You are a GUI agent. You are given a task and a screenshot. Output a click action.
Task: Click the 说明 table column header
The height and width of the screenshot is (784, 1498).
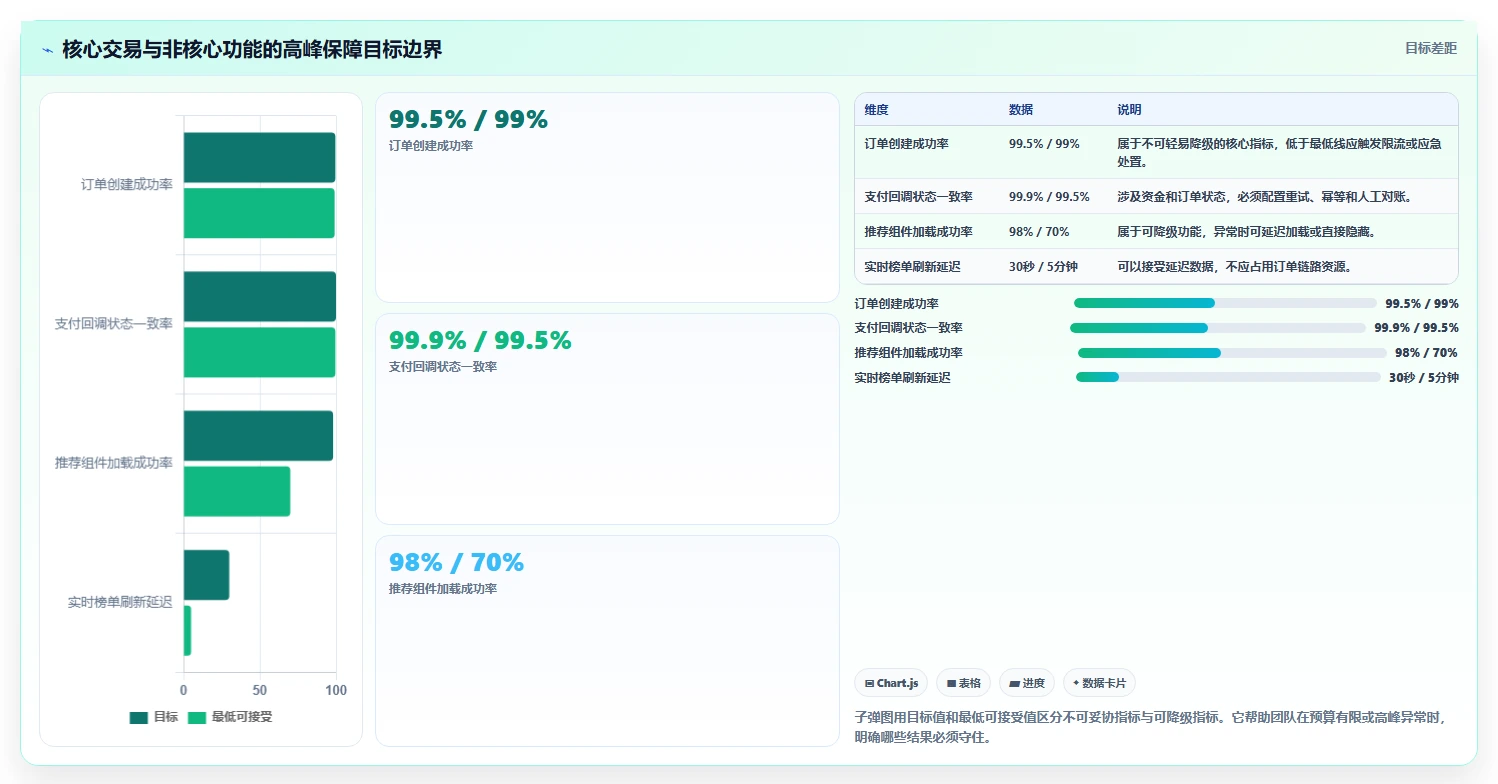tap(1129, 110)
